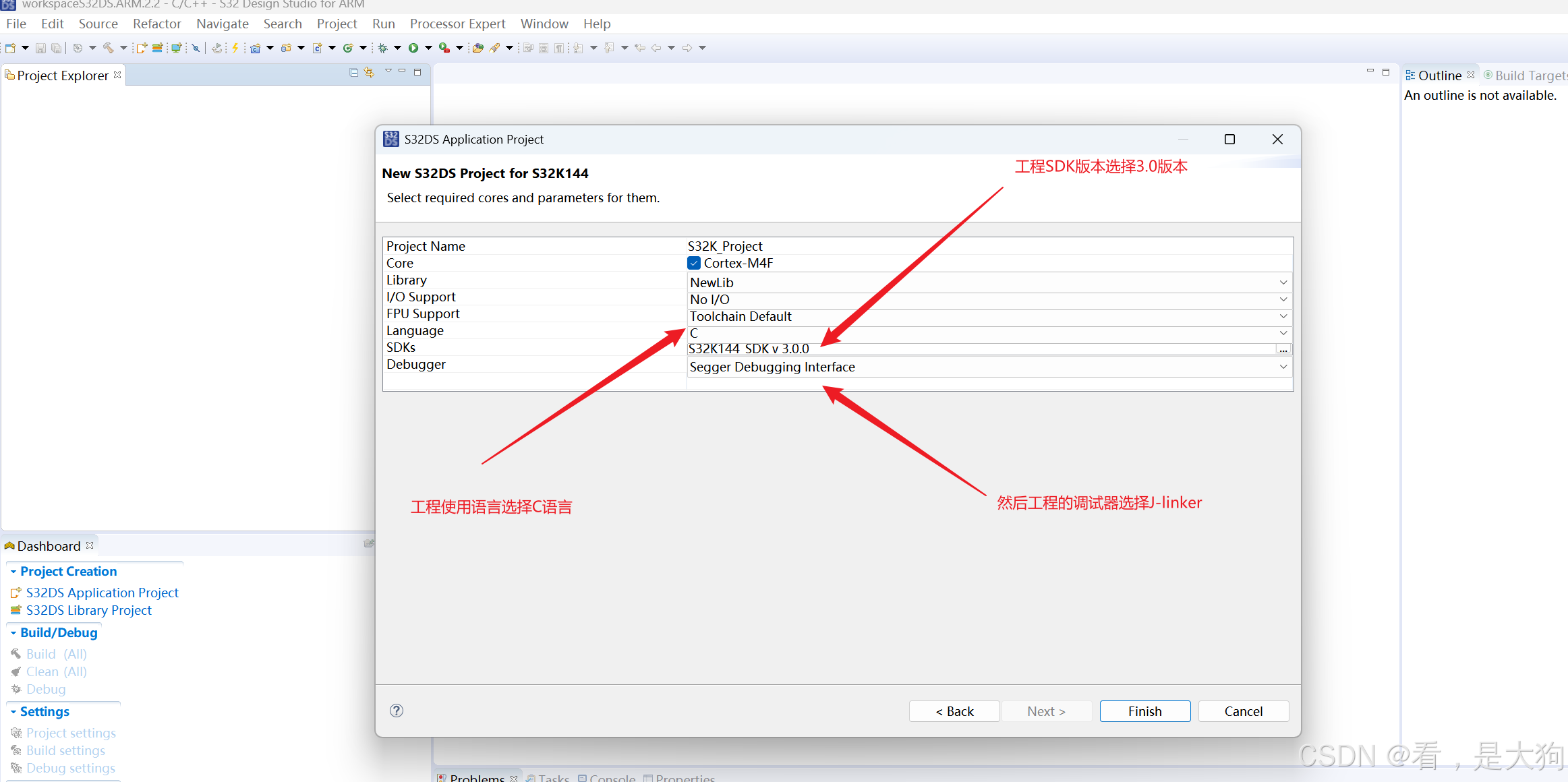This screenshot has height=782, width=1568.
Task: Click the lightning bolt Flash icon
Action: 235,48
